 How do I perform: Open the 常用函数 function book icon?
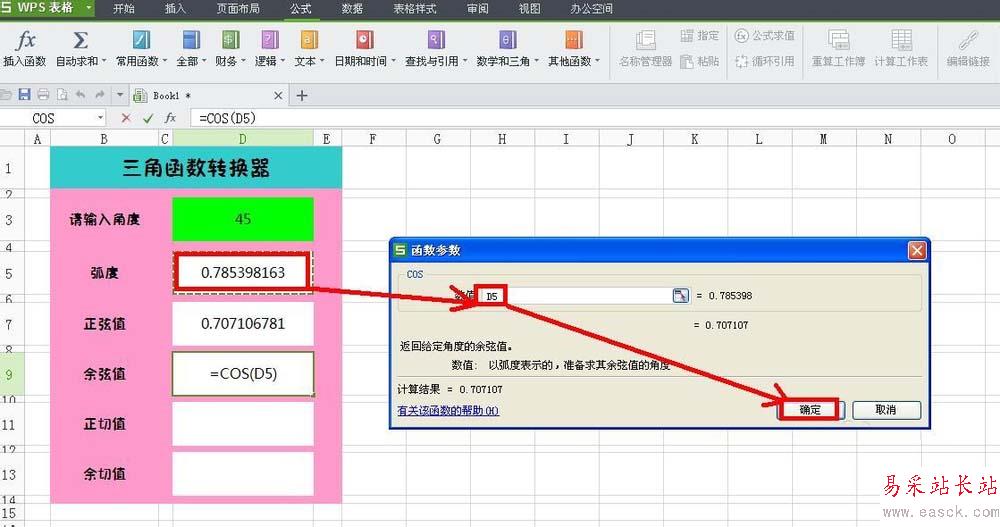point(141,40)
